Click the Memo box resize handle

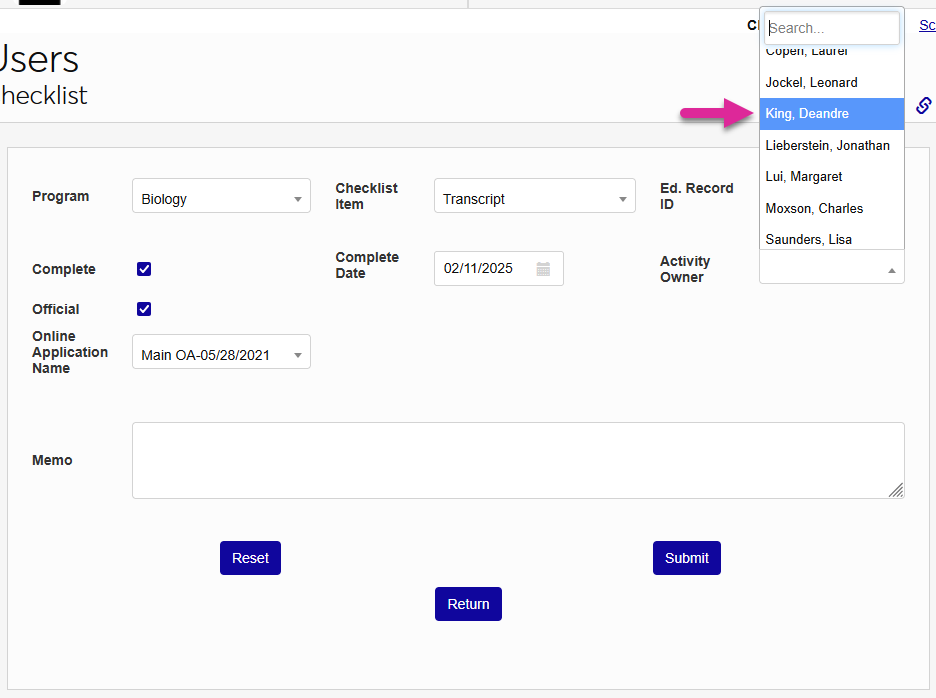896,490
